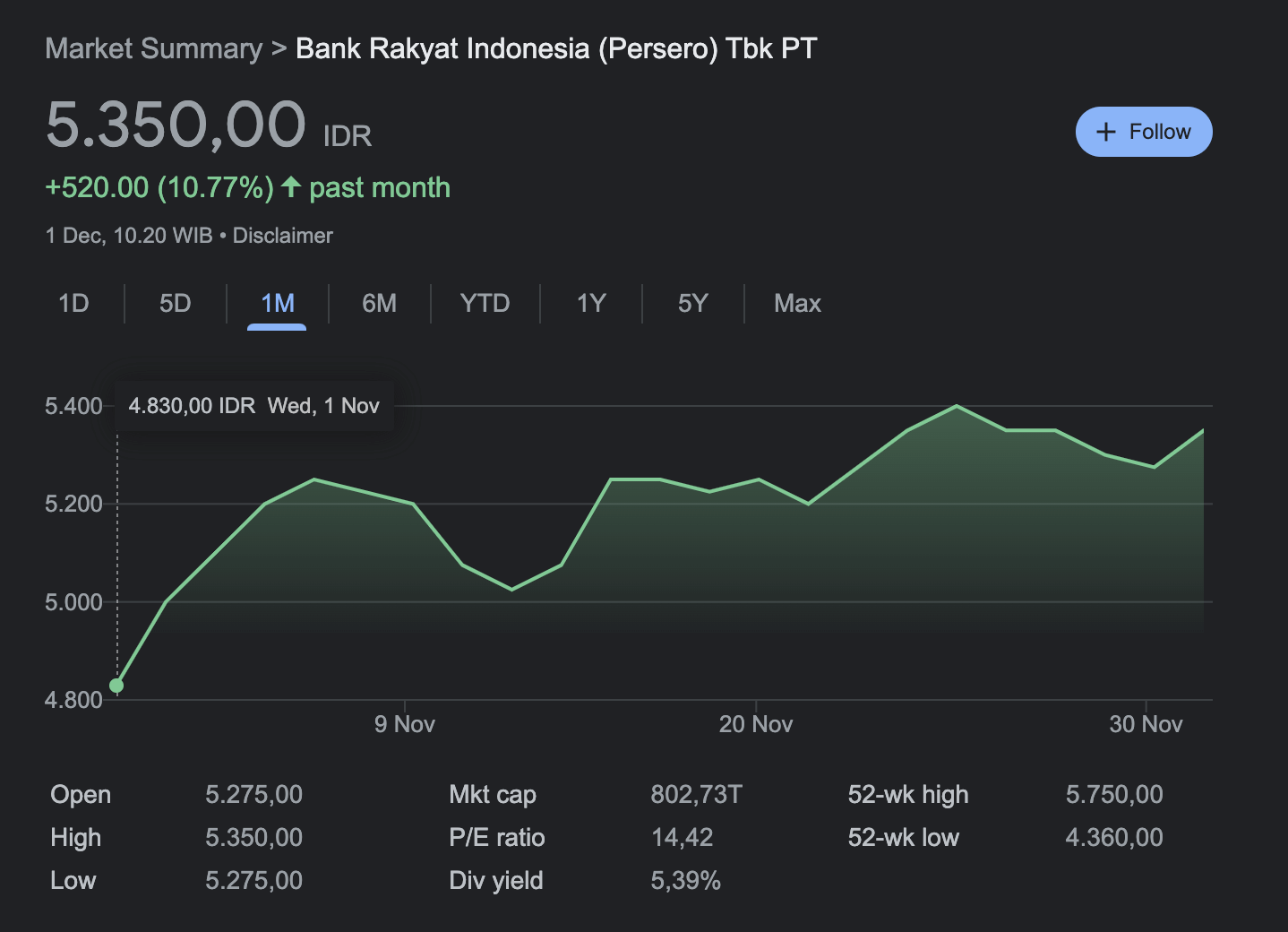Screen dimensions: 1288x932
Task: Select the 5D time range
Action: pyautogui.click(x=175, y=304)
